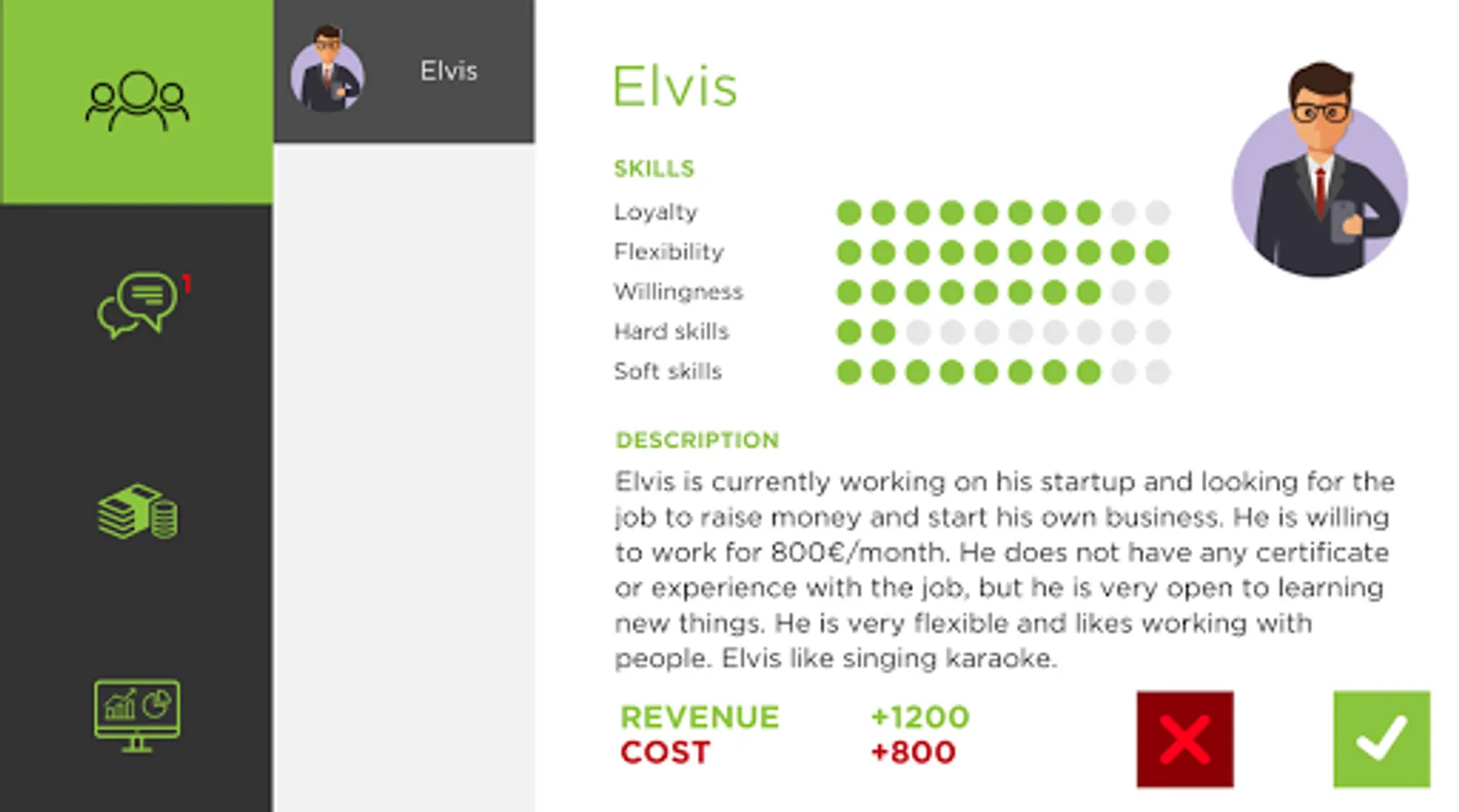Click the first Willingness rating dot

[x=848, y=292]
